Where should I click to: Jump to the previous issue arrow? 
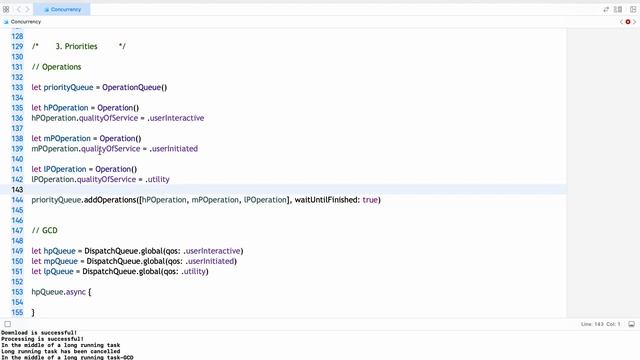pos(621,22)
